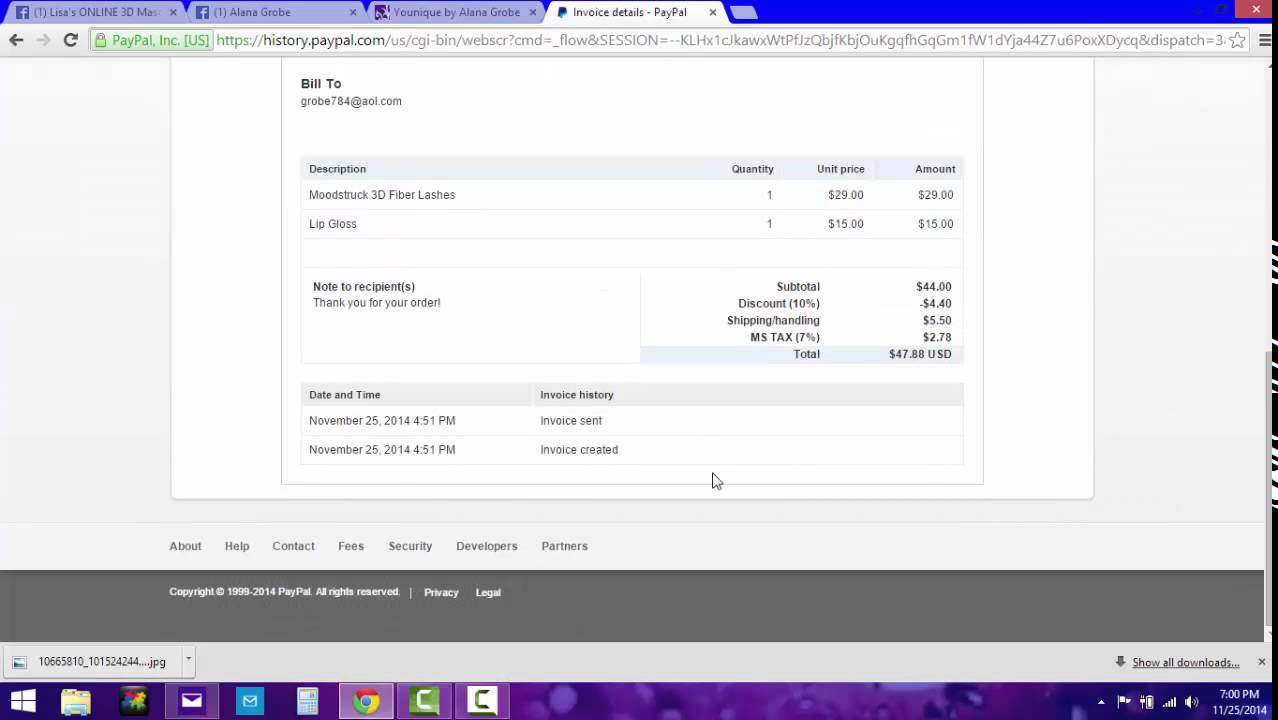Close the Lisa's ONLINE 3D tab

pyautogui.click(x=173, y=12)
